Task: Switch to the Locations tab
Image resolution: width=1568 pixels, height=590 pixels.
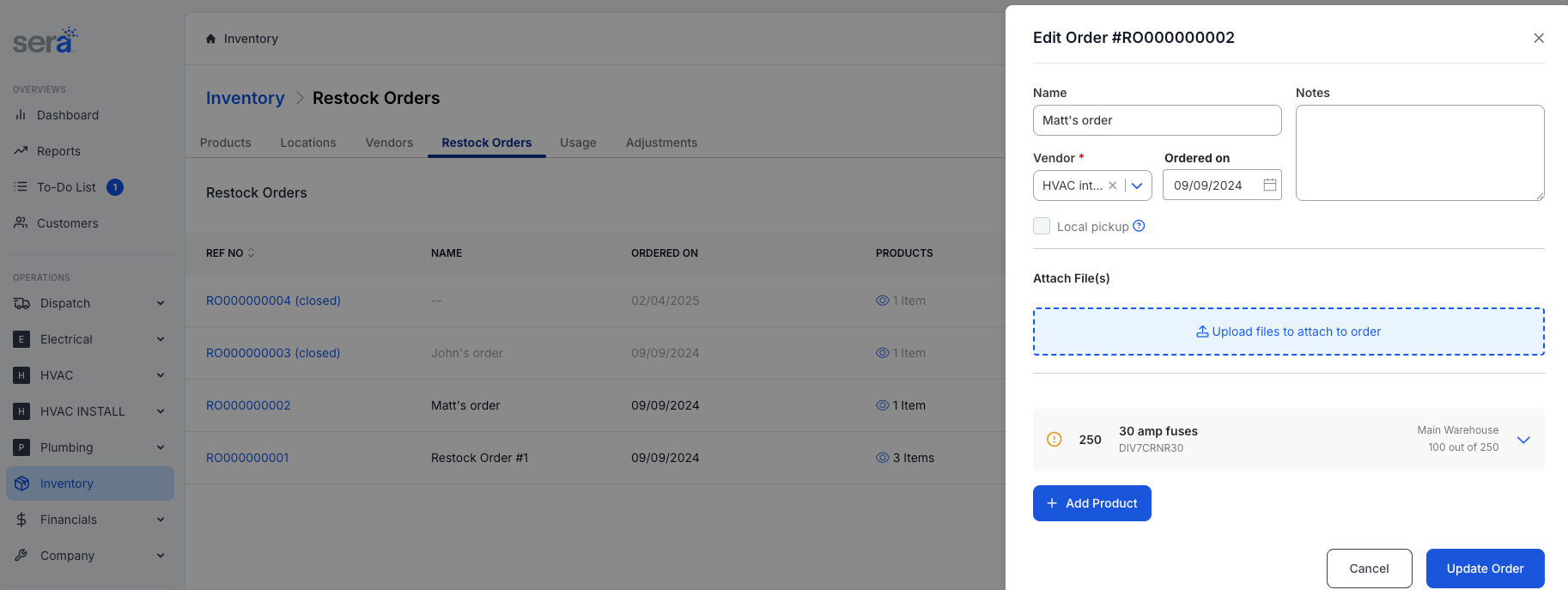Action: coord(308,143)
